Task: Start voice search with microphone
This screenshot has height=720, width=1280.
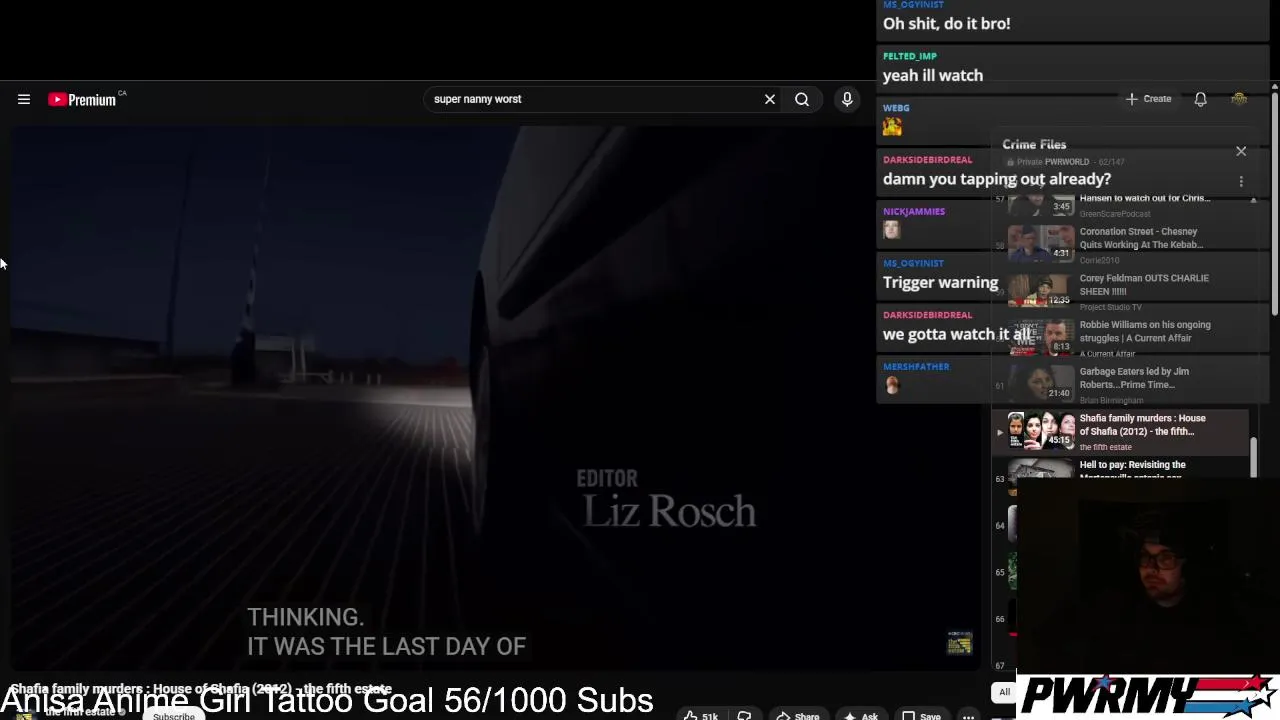Action: 847,99
